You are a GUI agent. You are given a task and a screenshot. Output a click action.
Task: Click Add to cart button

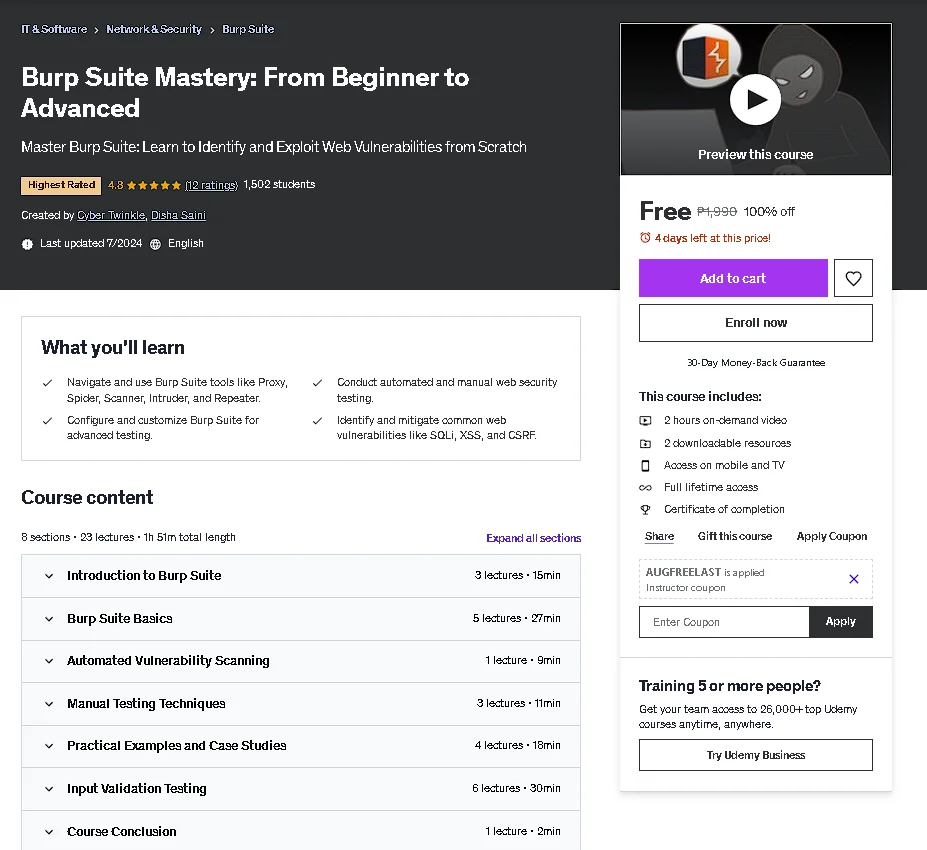733,278
